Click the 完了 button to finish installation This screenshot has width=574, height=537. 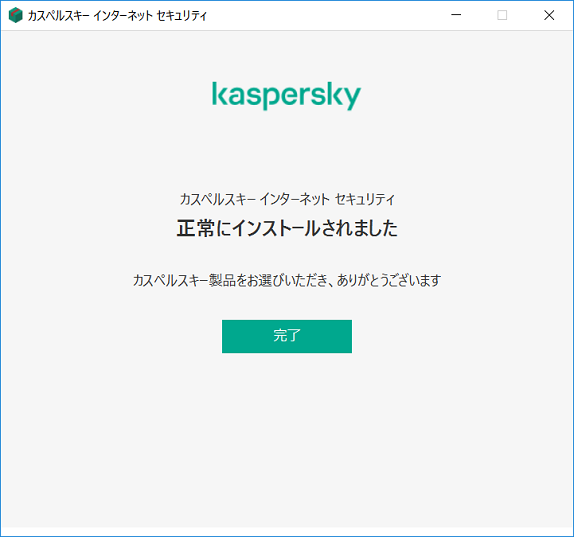(x=287, y=336)
